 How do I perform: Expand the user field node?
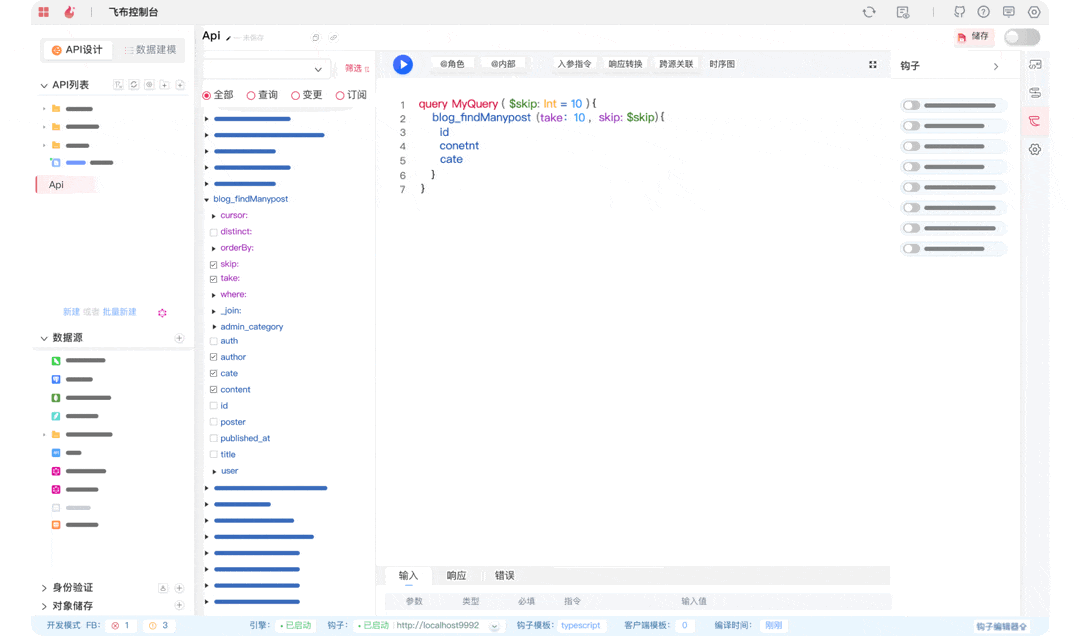pyautogui.click(x=214, y=471)
